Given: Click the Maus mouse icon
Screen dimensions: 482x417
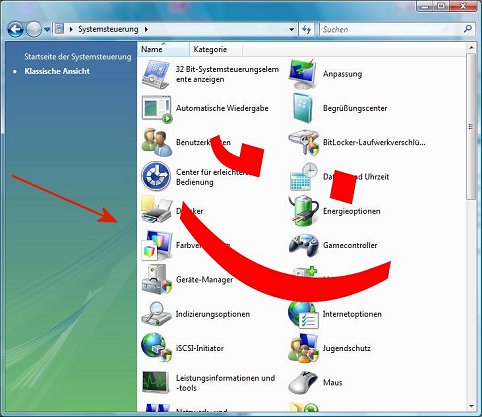Looking at the screenshot, I should tap(303, 383).
